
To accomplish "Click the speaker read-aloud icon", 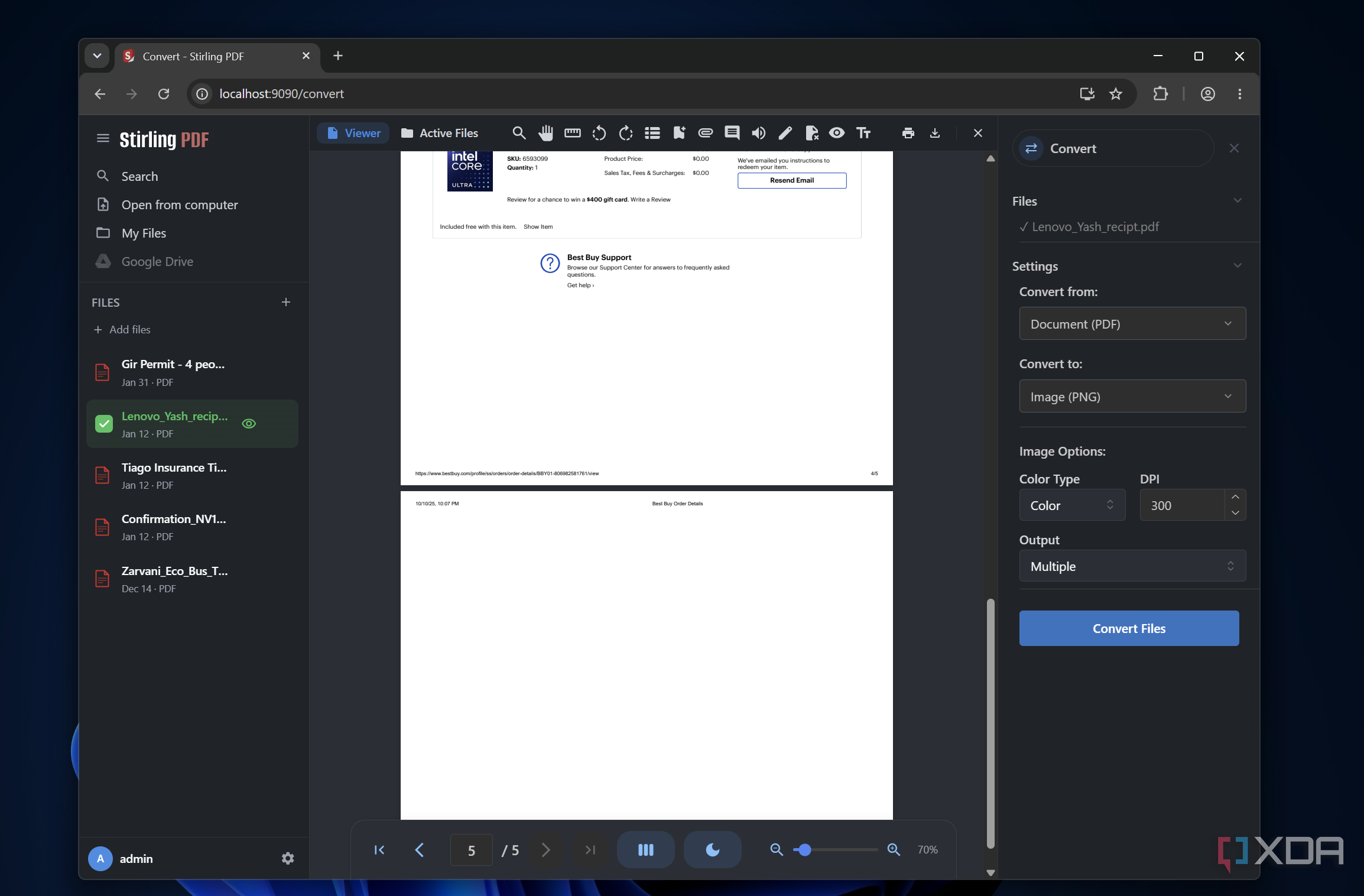I will tap(758, 133).
